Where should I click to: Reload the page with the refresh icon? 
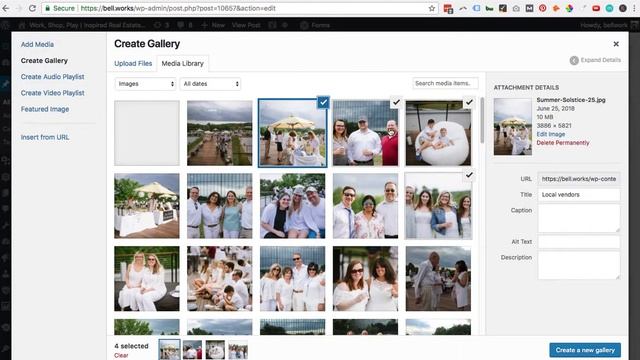click(32, 8)
